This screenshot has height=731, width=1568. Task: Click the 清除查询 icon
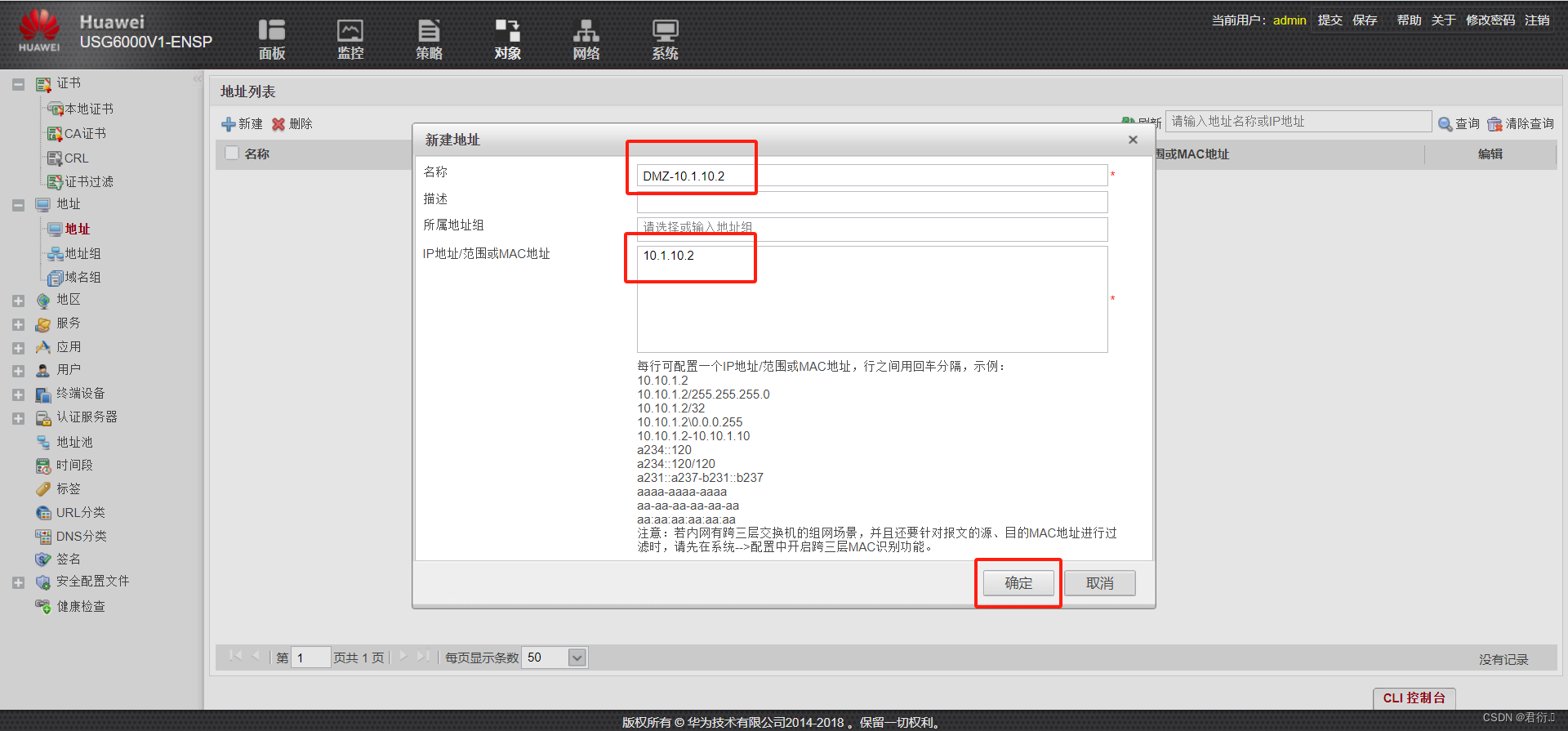click(x=1494, y=124)
